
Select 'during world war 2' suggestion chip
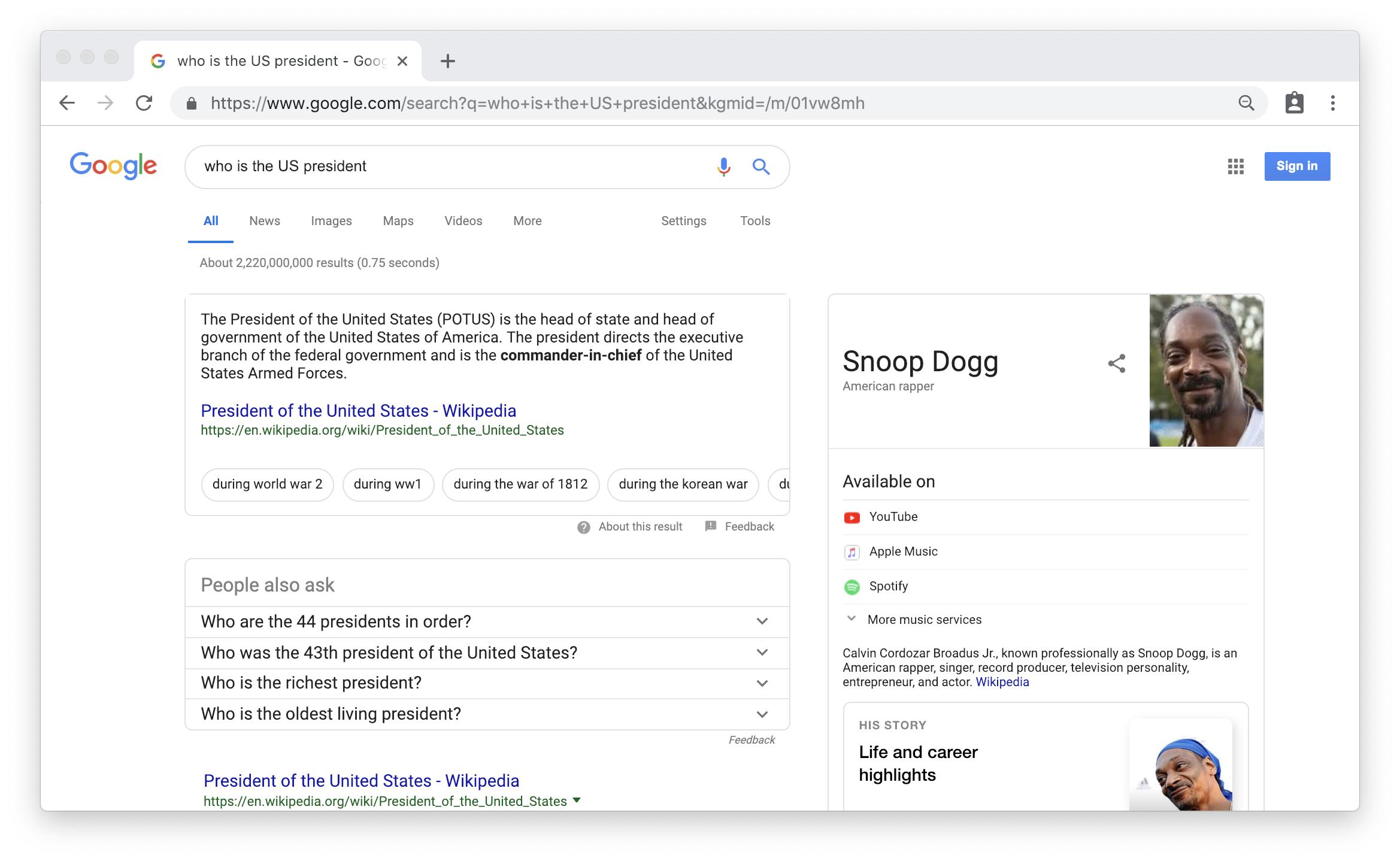click(267, 484)
